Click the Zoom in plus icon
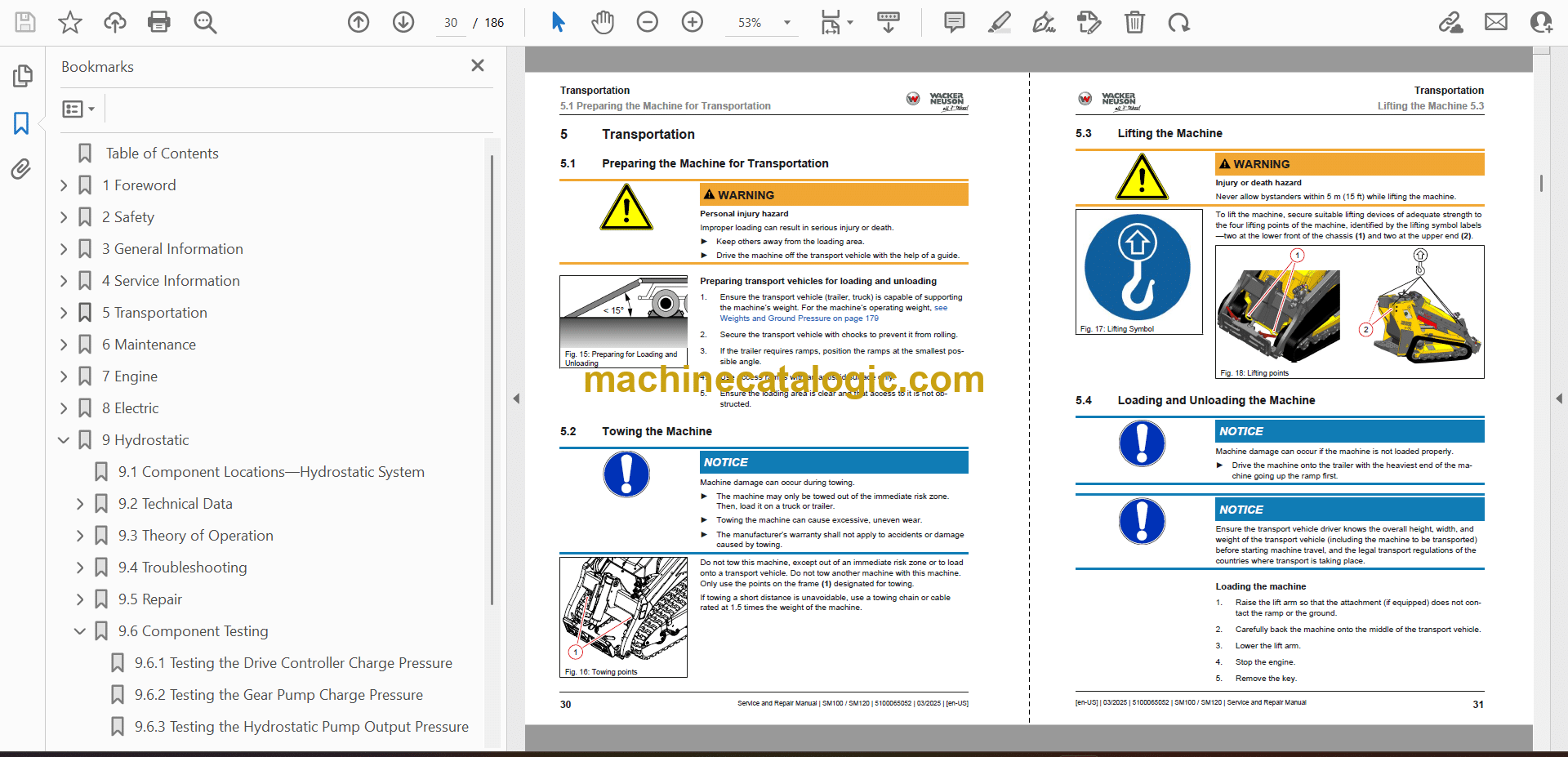The width and height of the screenshot is (1568, 757). [692, 22]
